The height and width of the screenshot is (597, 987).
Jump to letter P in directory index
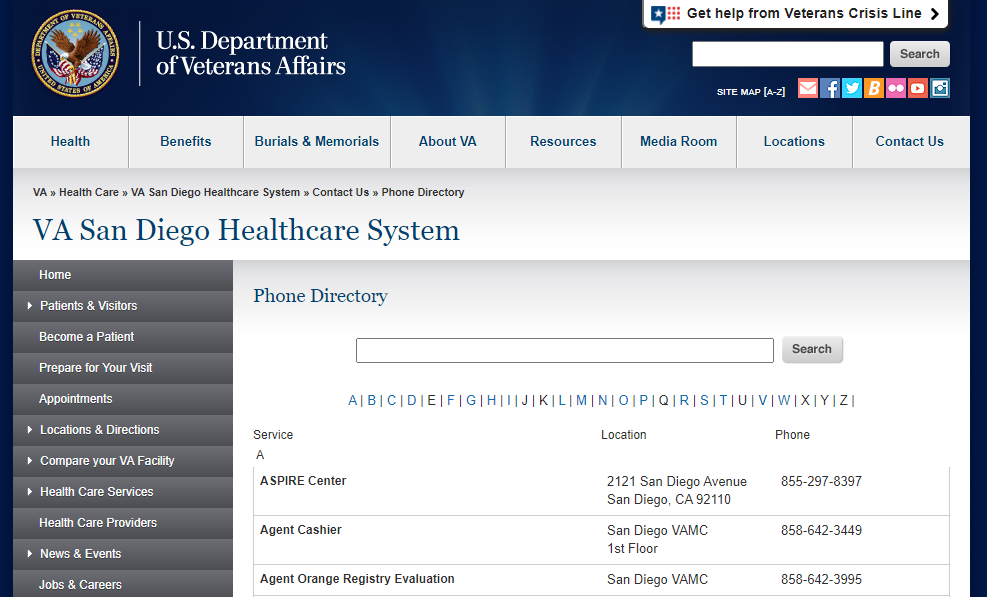(x=643, y=401)
